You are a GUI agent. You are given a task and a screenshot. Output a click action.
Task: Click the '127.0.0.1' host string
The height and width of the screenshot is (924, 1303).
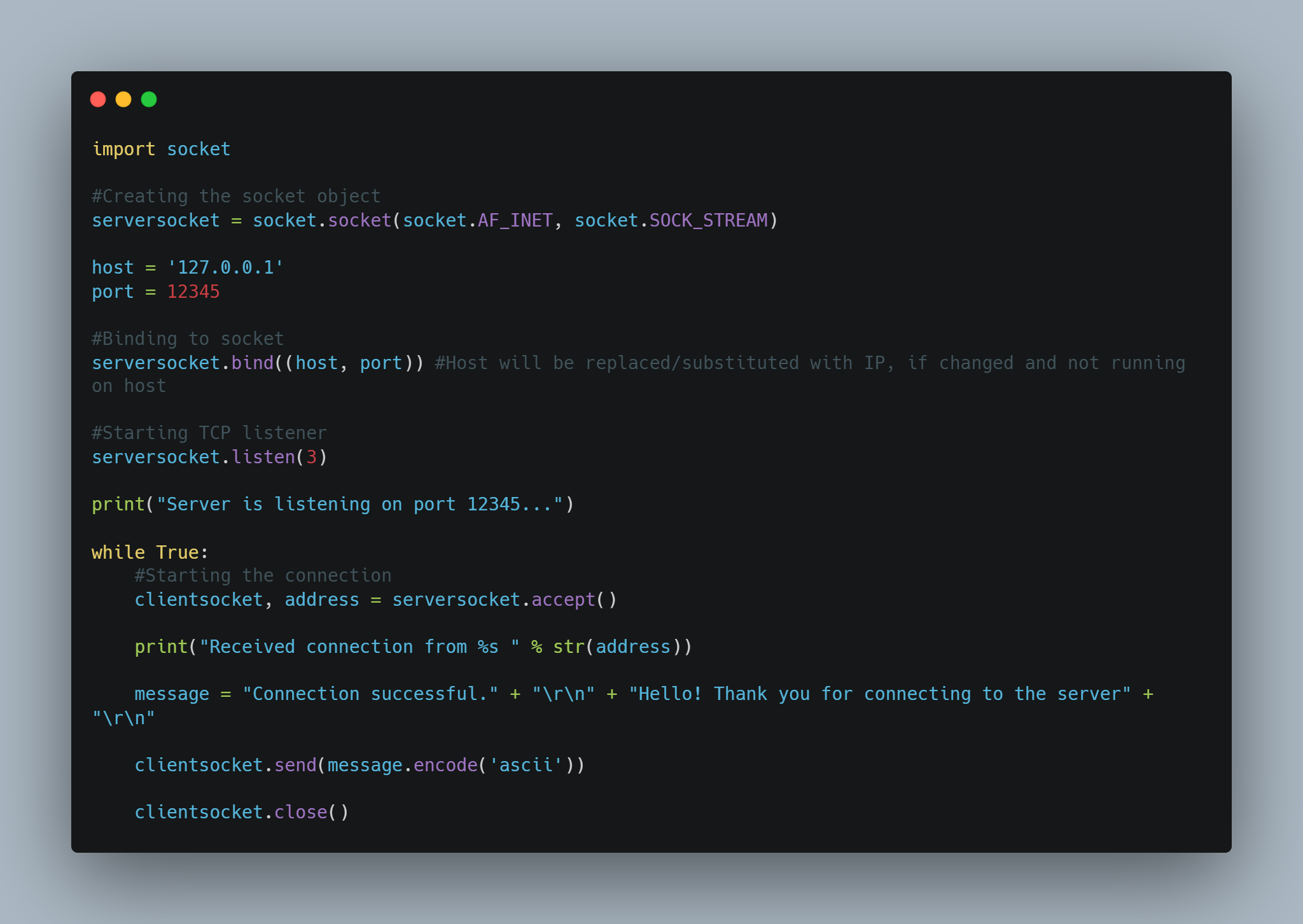click(x=225, y=267)
